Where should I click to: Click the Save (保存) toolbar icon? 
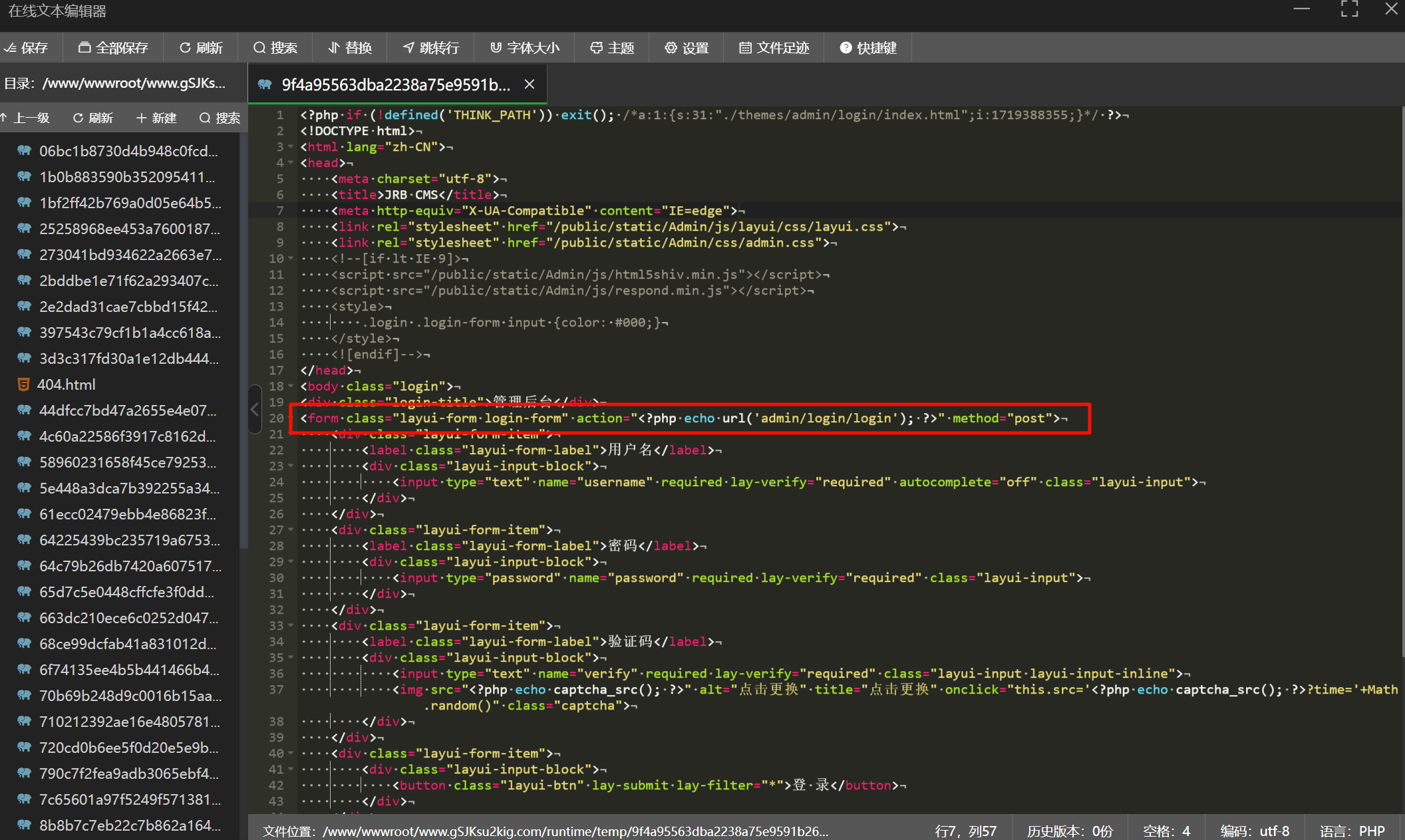pos(27,48)
